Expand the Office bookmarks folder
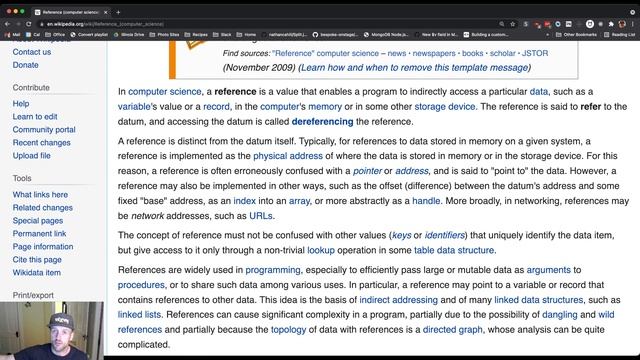640x360 pixels. point(55,35)
